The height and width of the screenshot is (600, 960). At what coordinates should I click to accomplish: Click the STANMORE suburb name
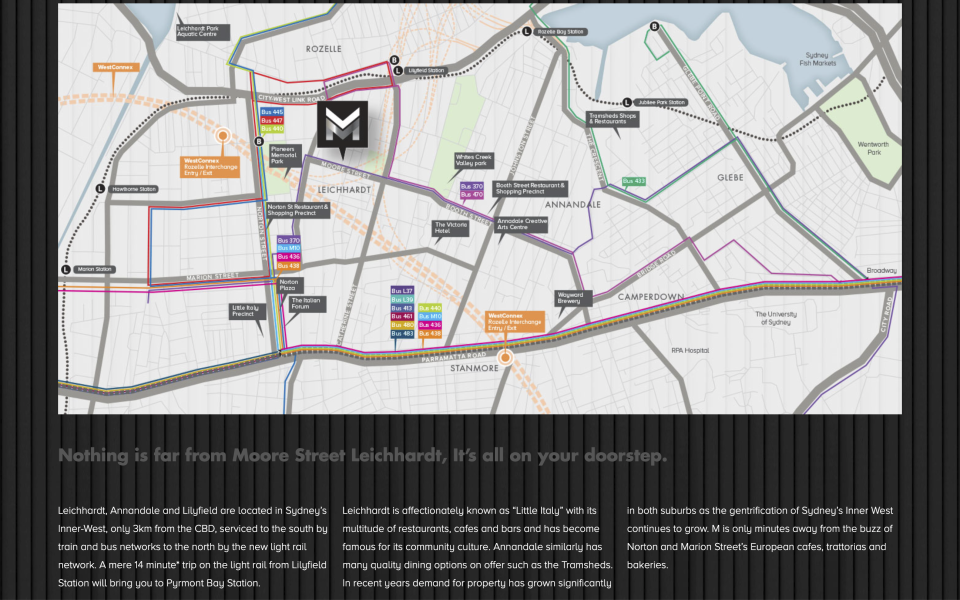pyautogui.click(x=474, y=369)
